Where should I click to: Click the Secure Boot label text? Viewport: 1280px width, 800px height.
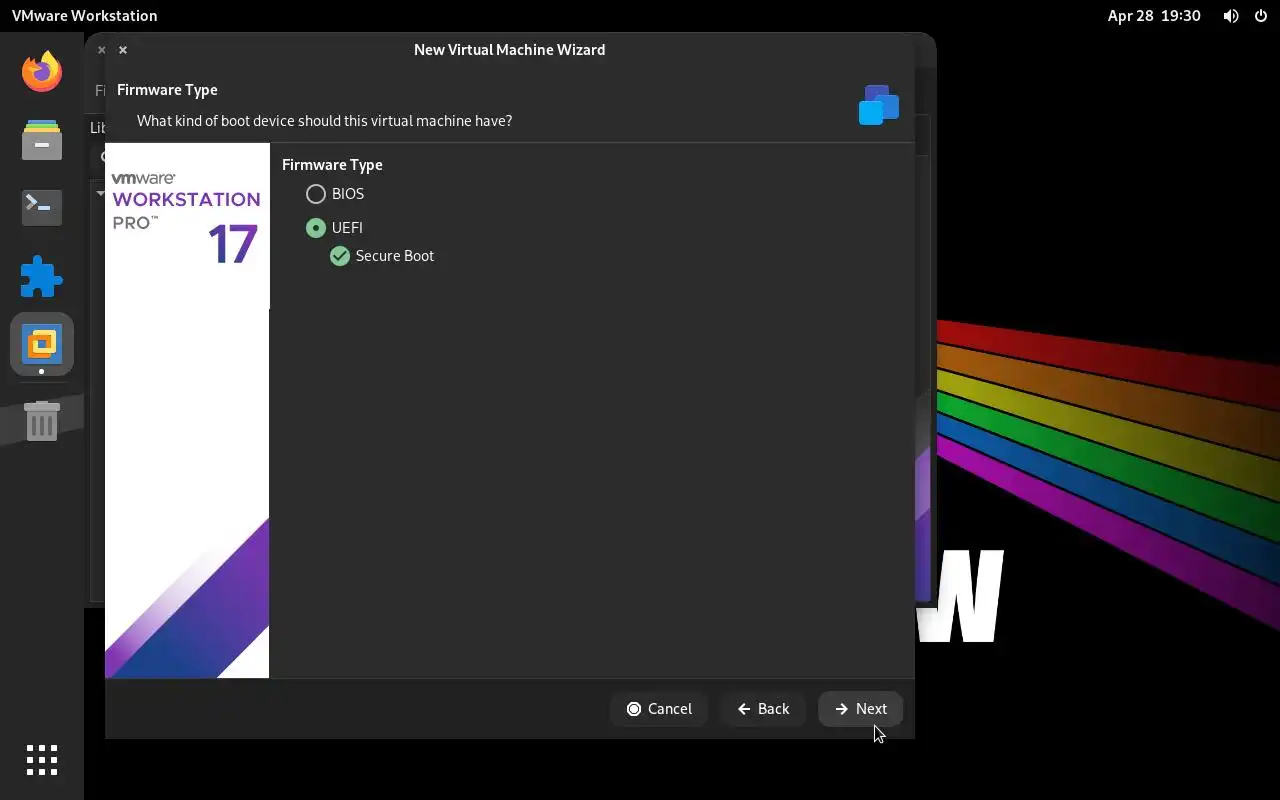(395, 256)
